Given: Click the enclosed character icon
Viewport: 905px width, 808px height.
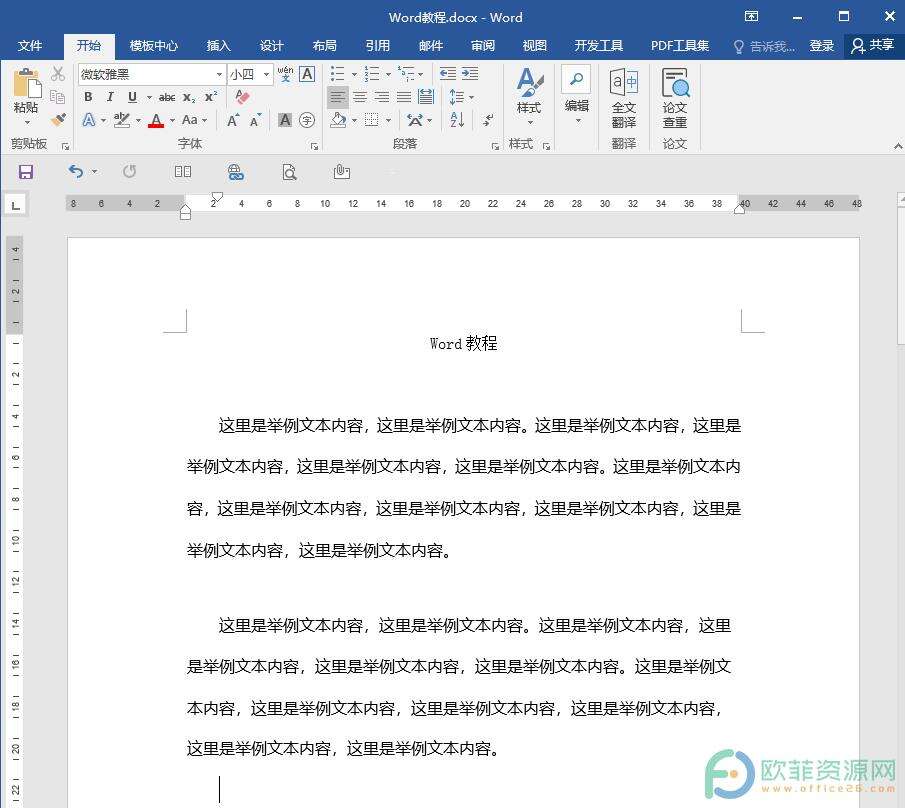Looking at the screenshot, I should click(x=307, y=120).
